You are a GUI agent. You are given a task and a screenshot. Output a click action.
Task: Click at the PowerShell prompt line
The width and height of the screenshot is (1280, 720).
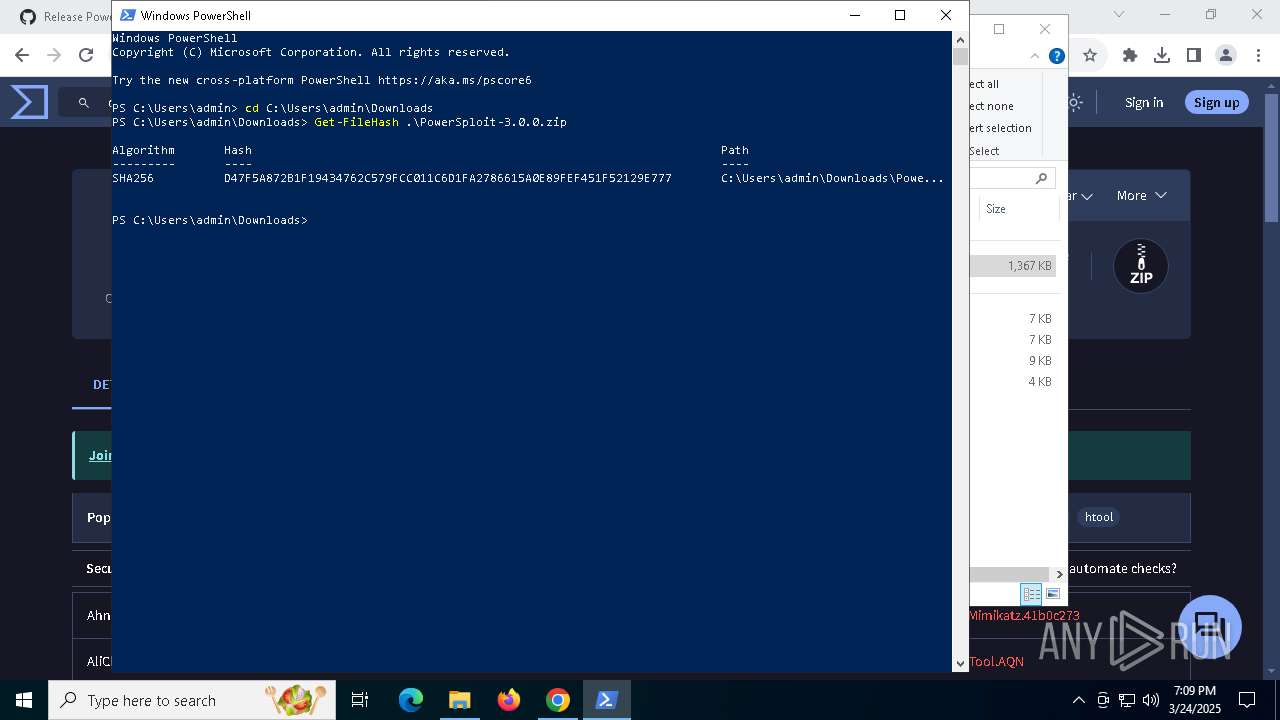210,220
